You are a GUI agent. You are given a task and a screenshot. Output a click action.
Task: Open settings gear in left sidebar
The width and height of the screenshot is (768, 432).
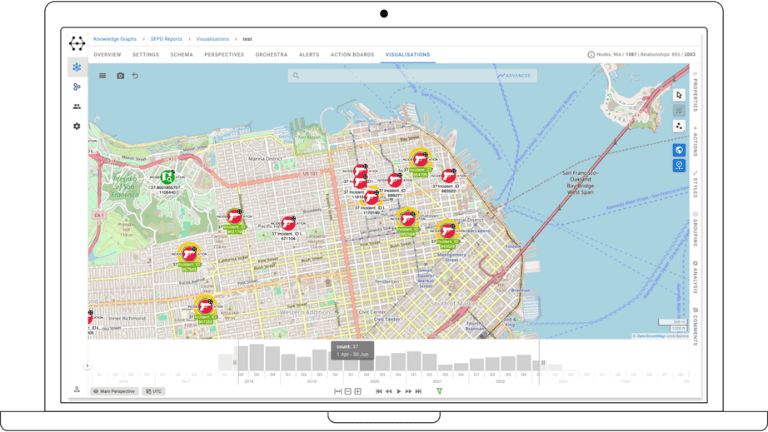(x=77, y=126)
